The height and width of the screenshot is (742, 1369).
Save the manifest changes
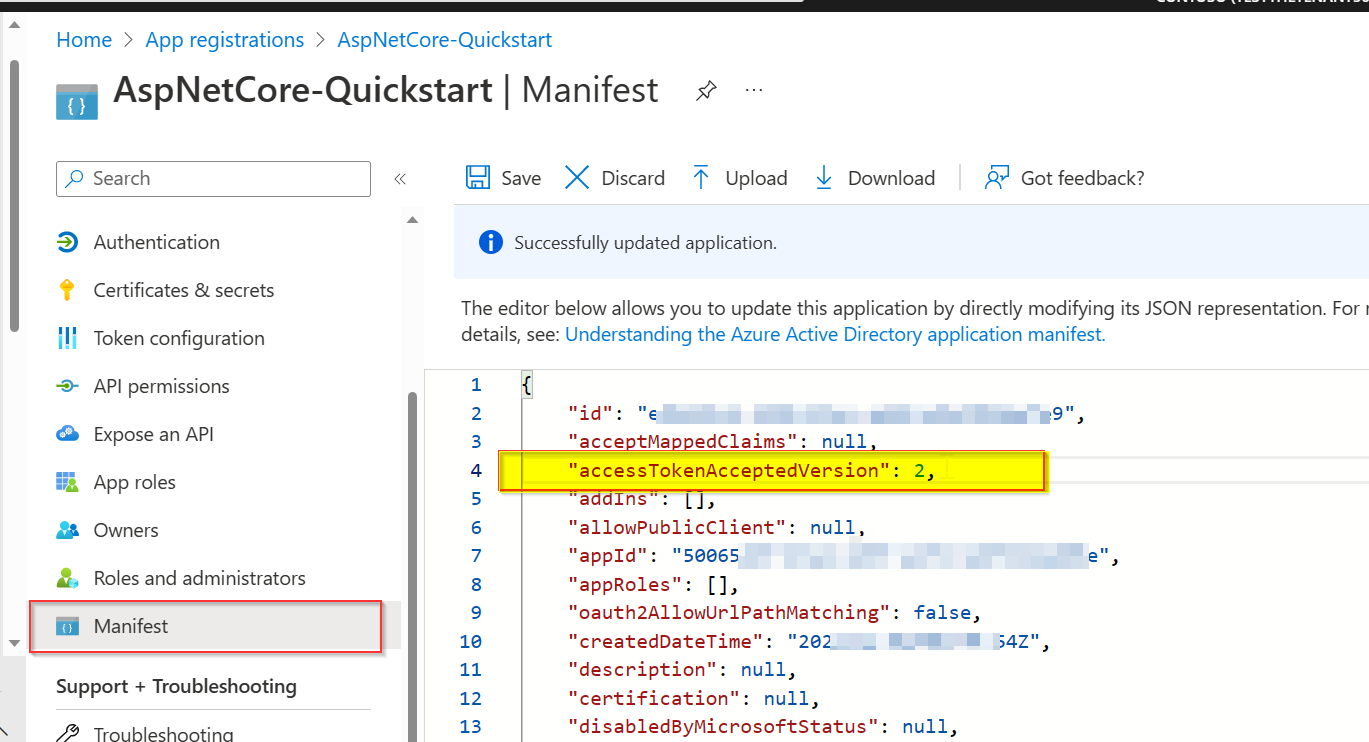[x=504, y=178]
